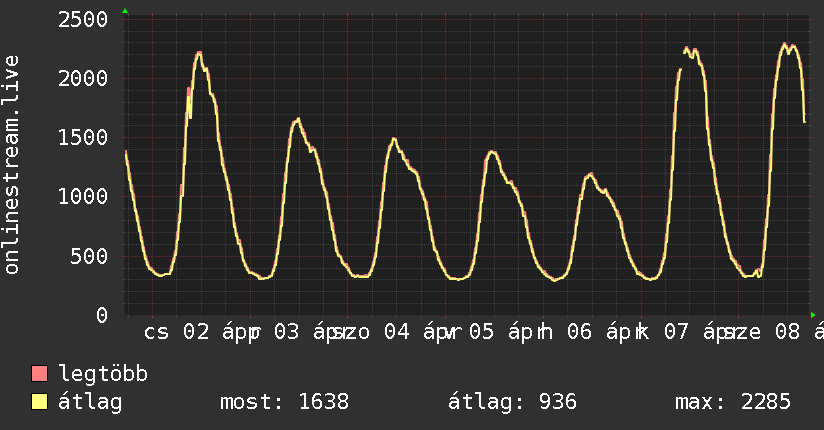Select the átlag legend label beside yellow swatch

pos(91,402)
